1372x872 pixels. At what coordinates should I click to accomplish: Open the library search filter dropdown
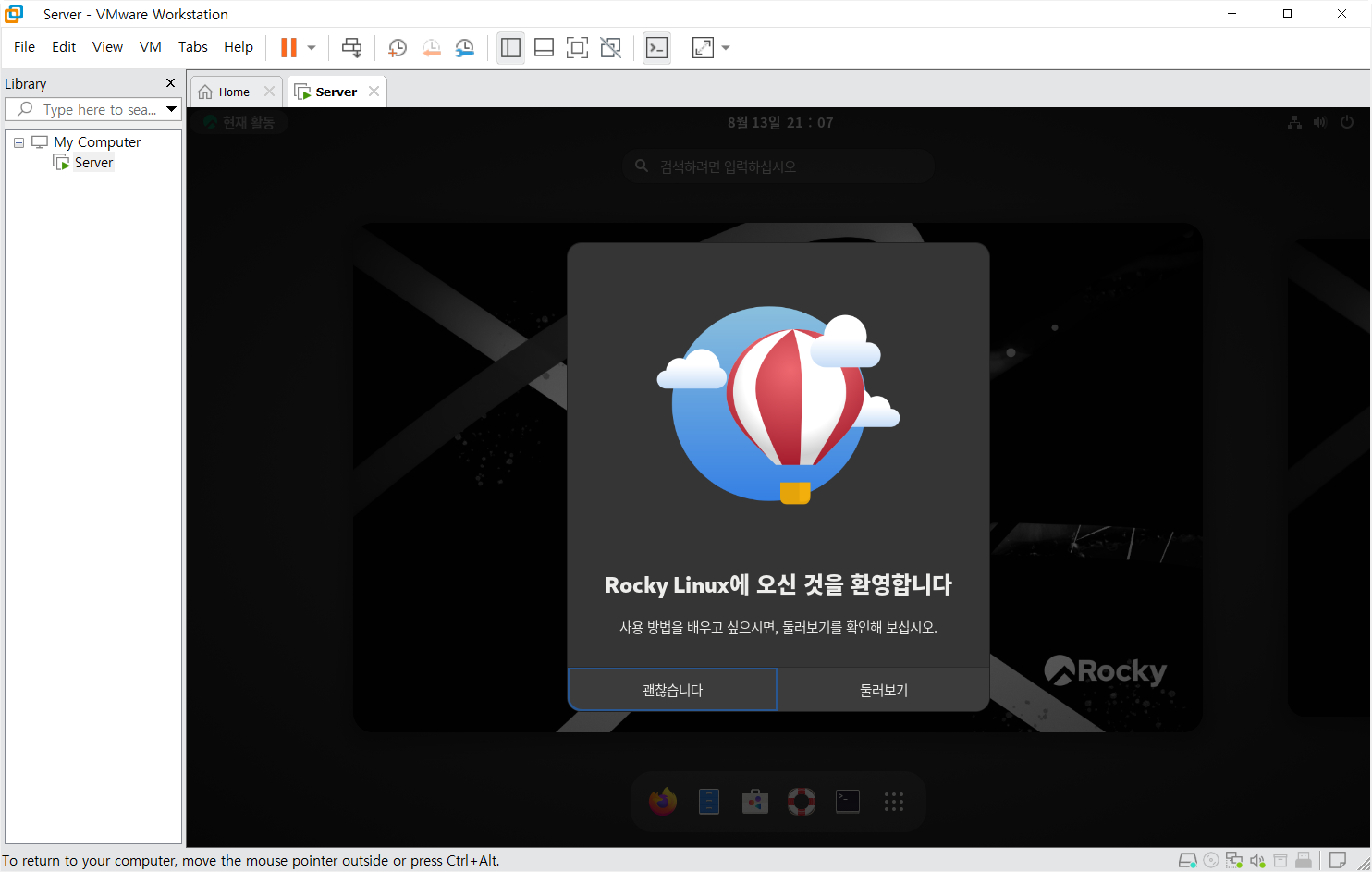pos(172,109)
